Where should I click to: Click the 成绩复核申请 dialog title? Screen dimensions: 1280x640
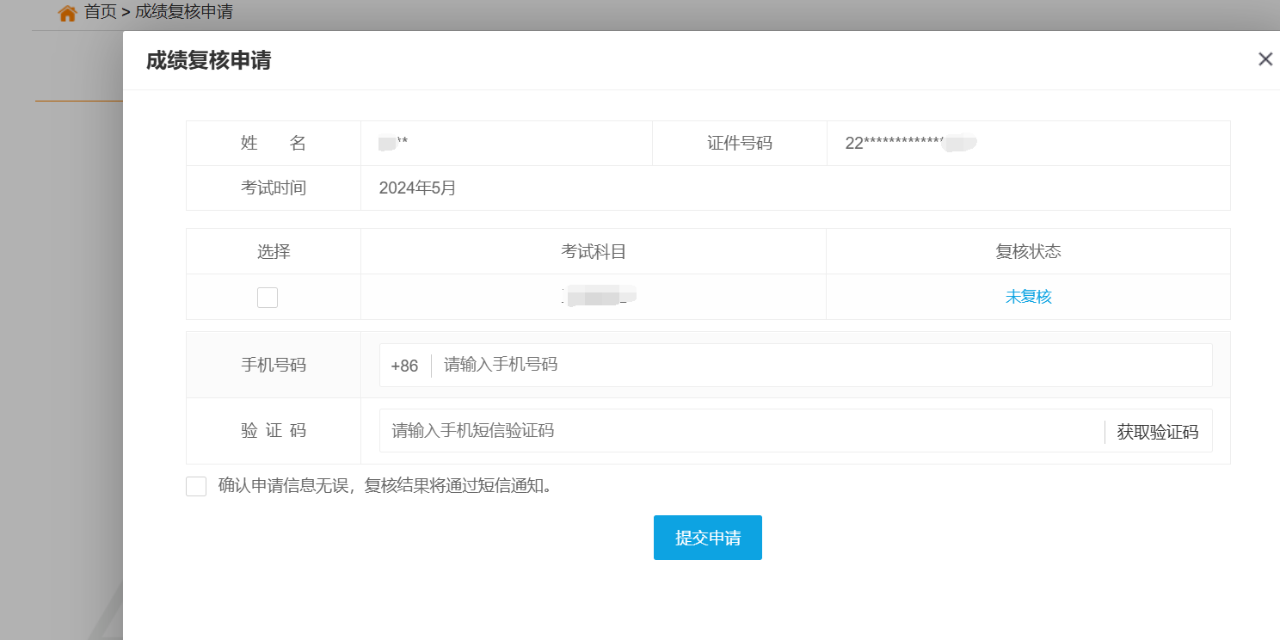(x=208, y=61)
